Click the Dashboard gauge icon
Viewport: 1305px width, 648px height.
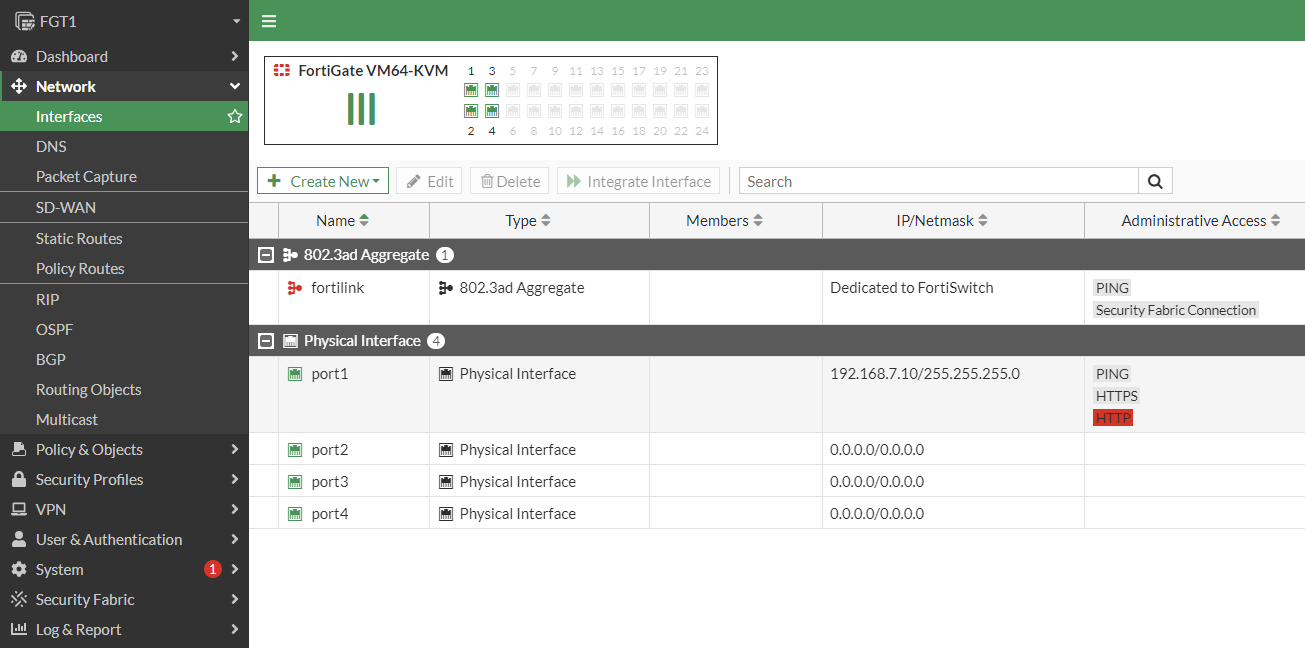[18, 56]
